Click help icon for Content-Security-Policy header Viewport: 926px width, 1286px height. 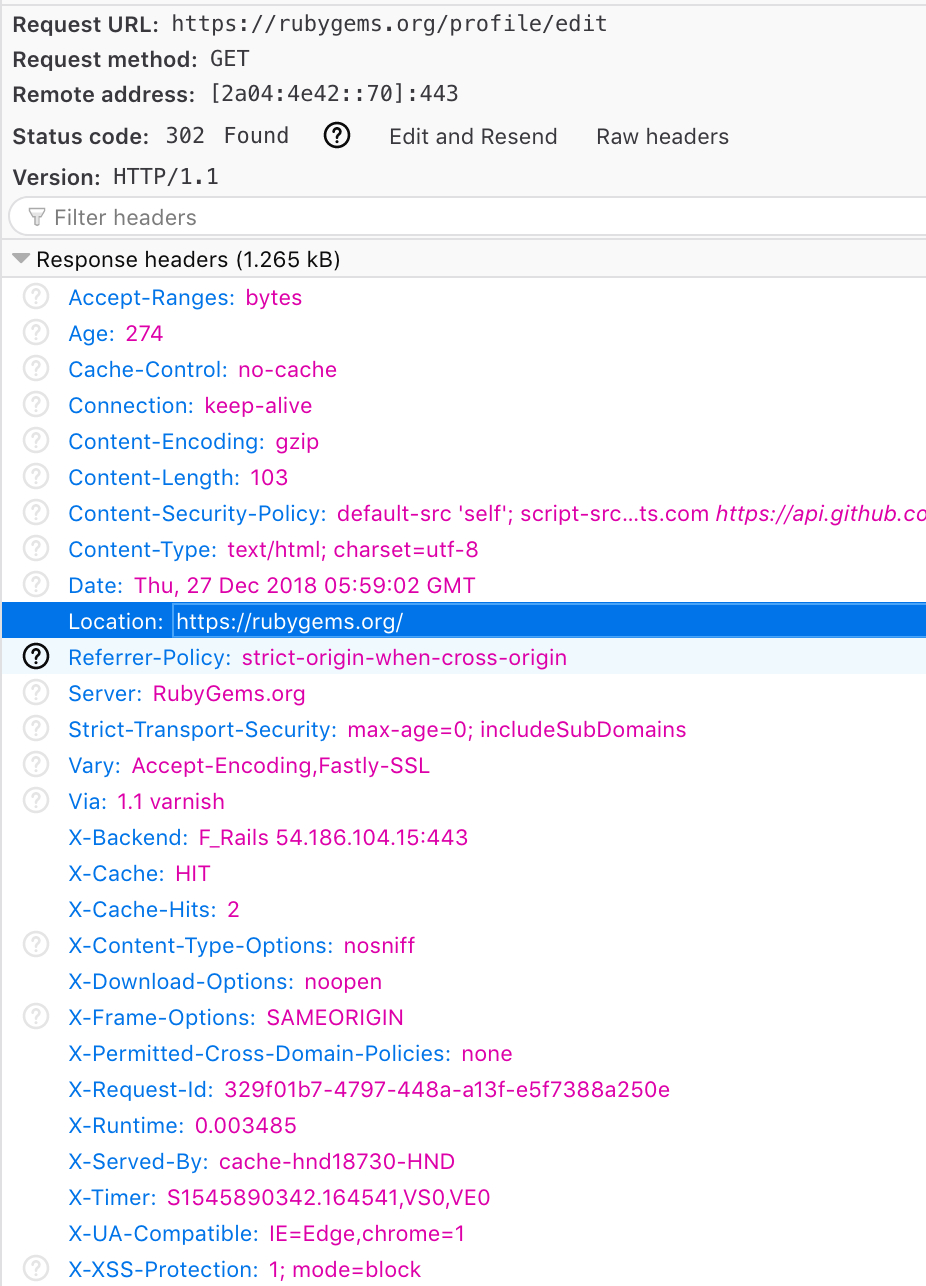(36, 513)
